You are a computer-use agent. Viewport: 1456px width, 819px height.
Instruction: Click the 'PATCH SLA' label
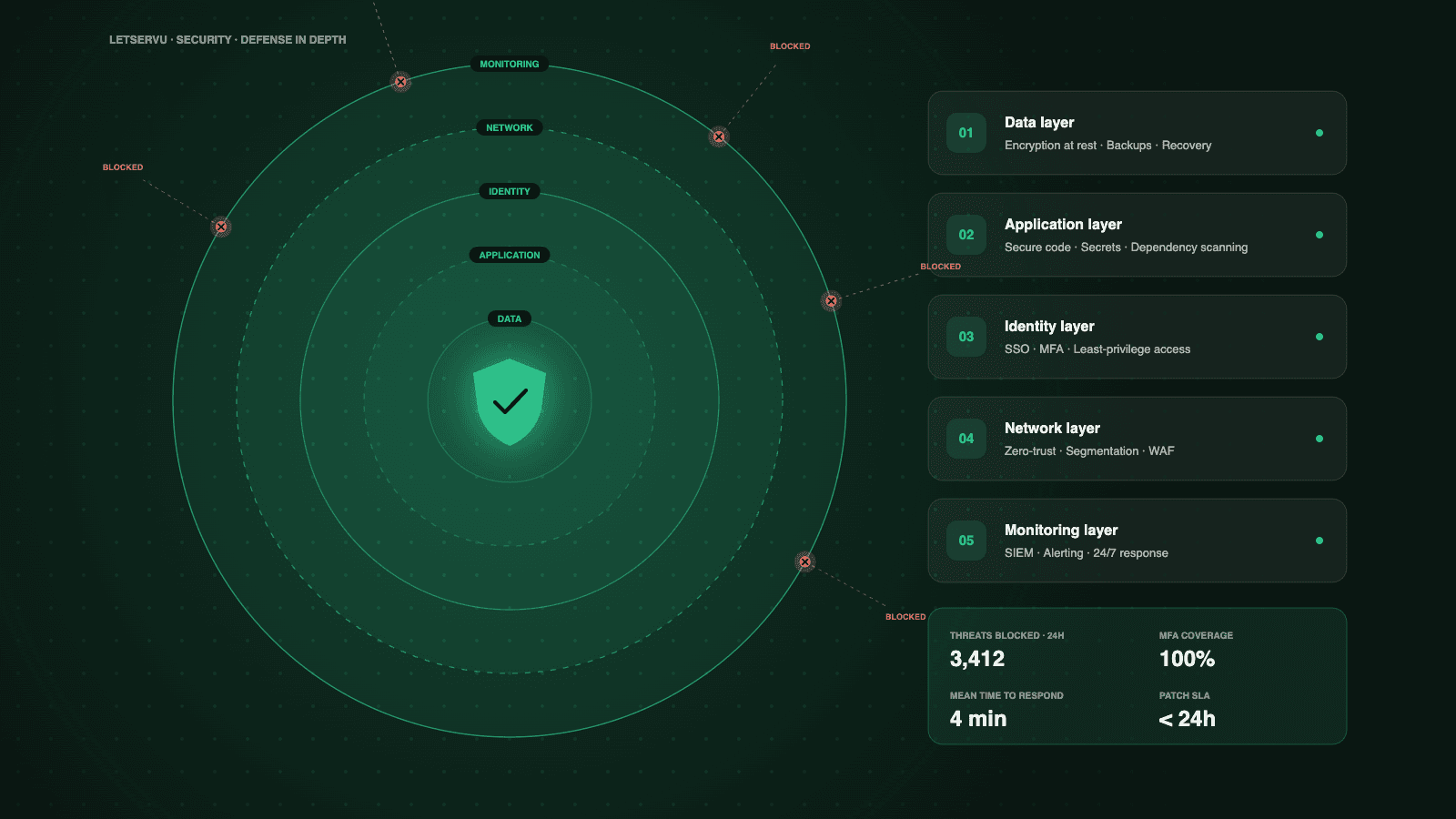[x=1184, y=696]
